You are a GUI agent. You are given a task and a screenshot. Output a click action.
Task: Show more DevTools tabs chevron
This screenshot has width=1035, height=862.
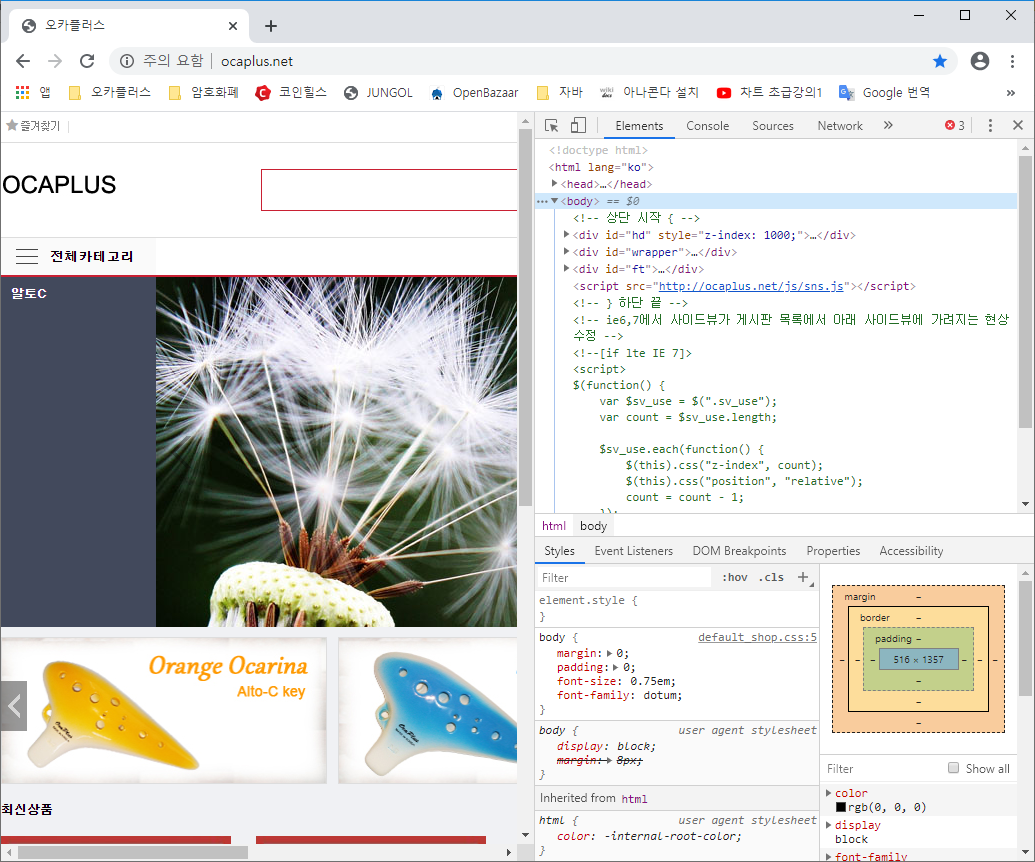click(888, 125)
